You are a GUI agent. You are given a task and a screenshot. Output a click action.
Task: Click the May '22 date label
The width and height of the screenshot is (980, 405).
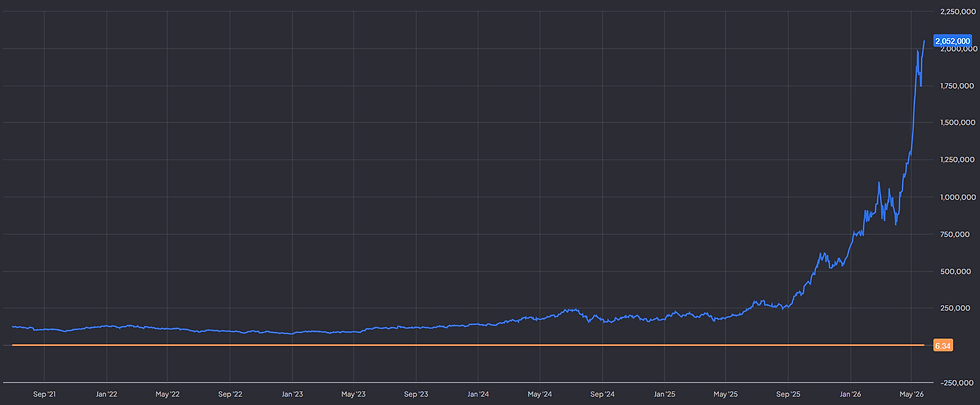(168, 394)
